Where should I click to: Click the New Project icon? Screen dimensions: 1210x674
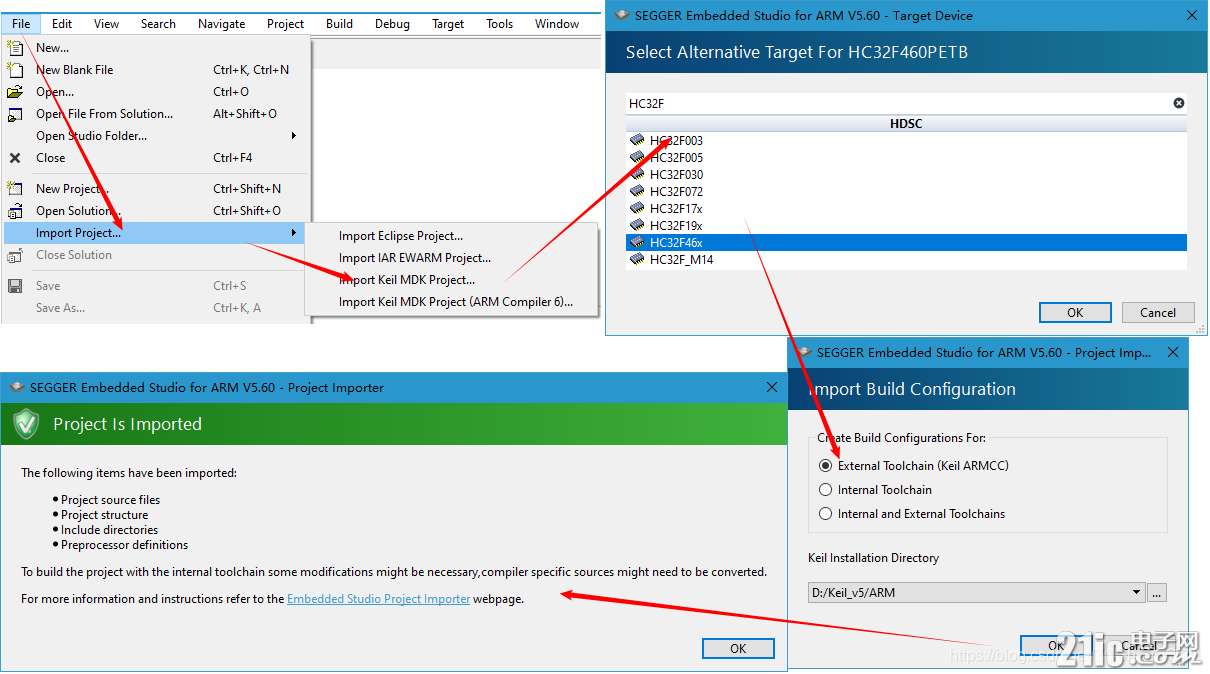coord(15,188)
